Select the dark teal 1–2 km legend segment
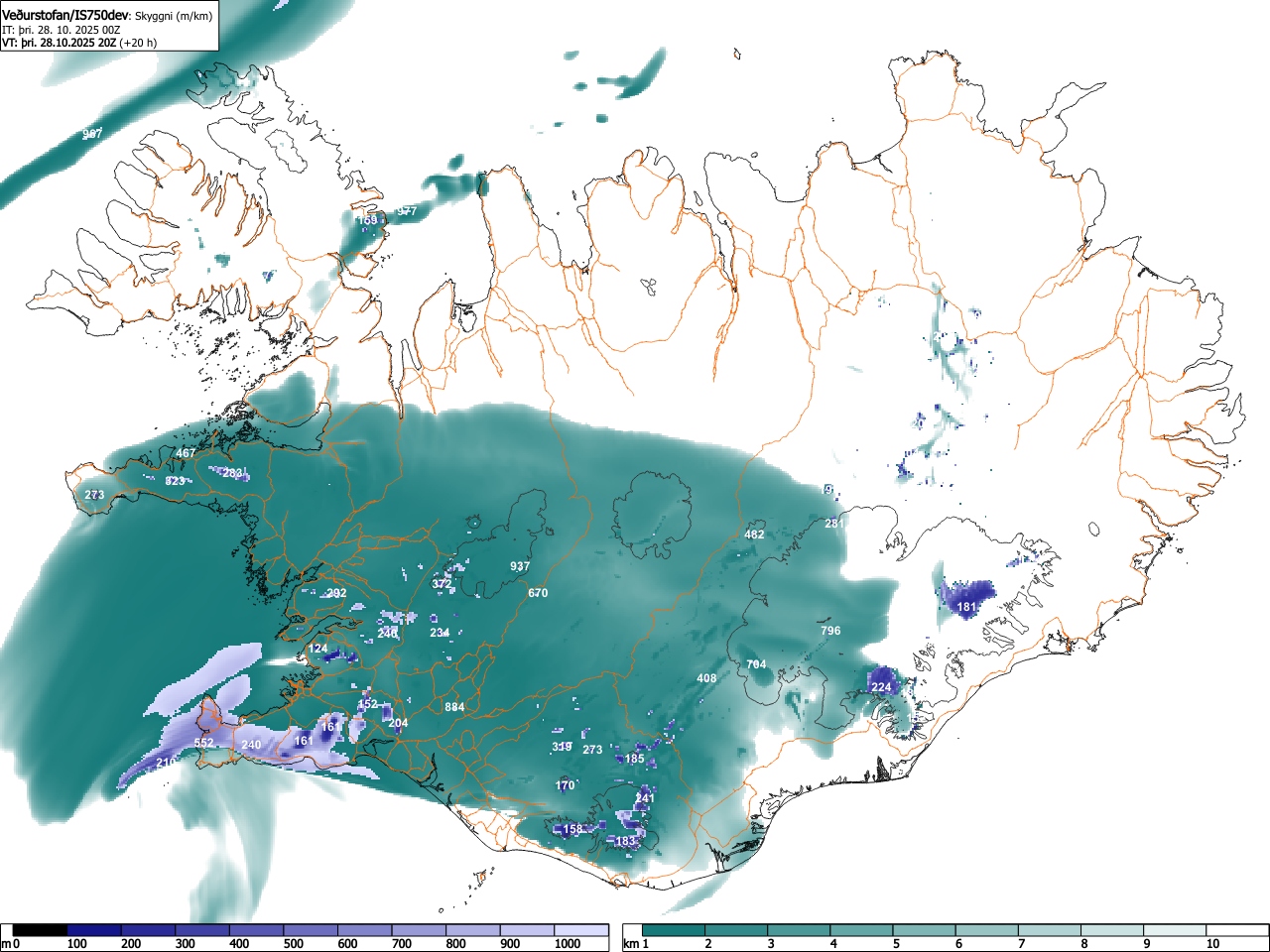This screenshot has width=1270, height=952. [x=675, y=930]
